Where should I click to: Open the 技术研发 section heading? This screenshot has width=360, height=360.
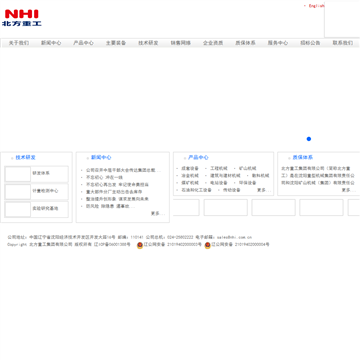pyautogui.click(x=26, y=157)
